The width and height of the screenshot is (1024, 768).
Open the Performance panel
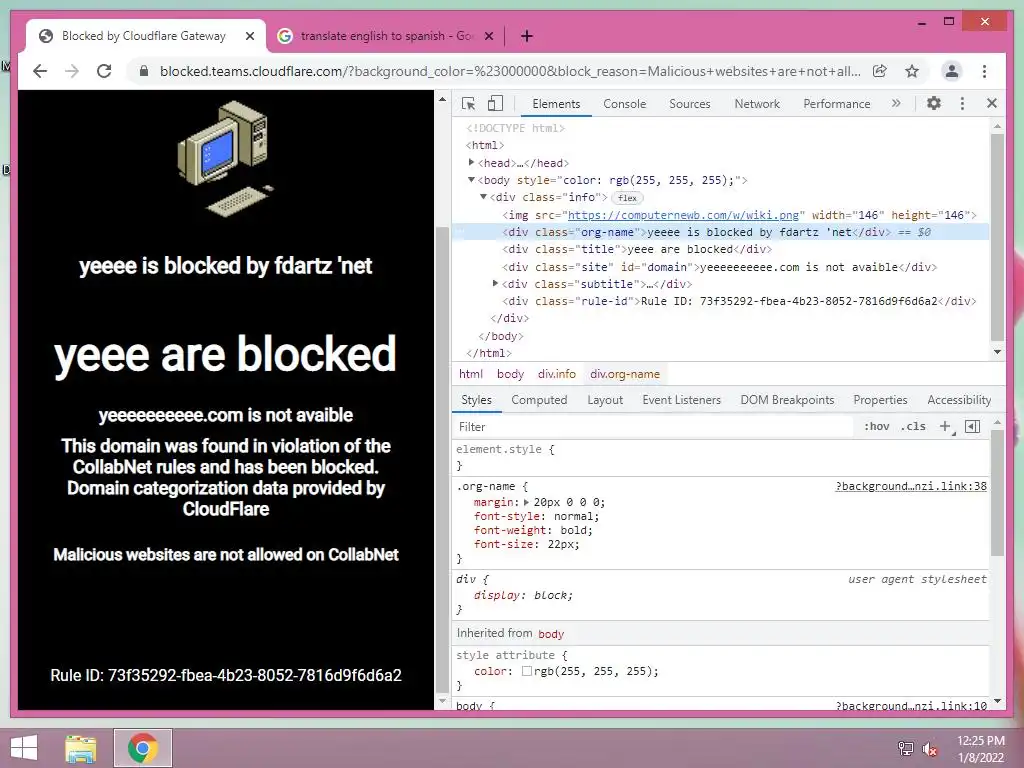click(x=837, y=104)
